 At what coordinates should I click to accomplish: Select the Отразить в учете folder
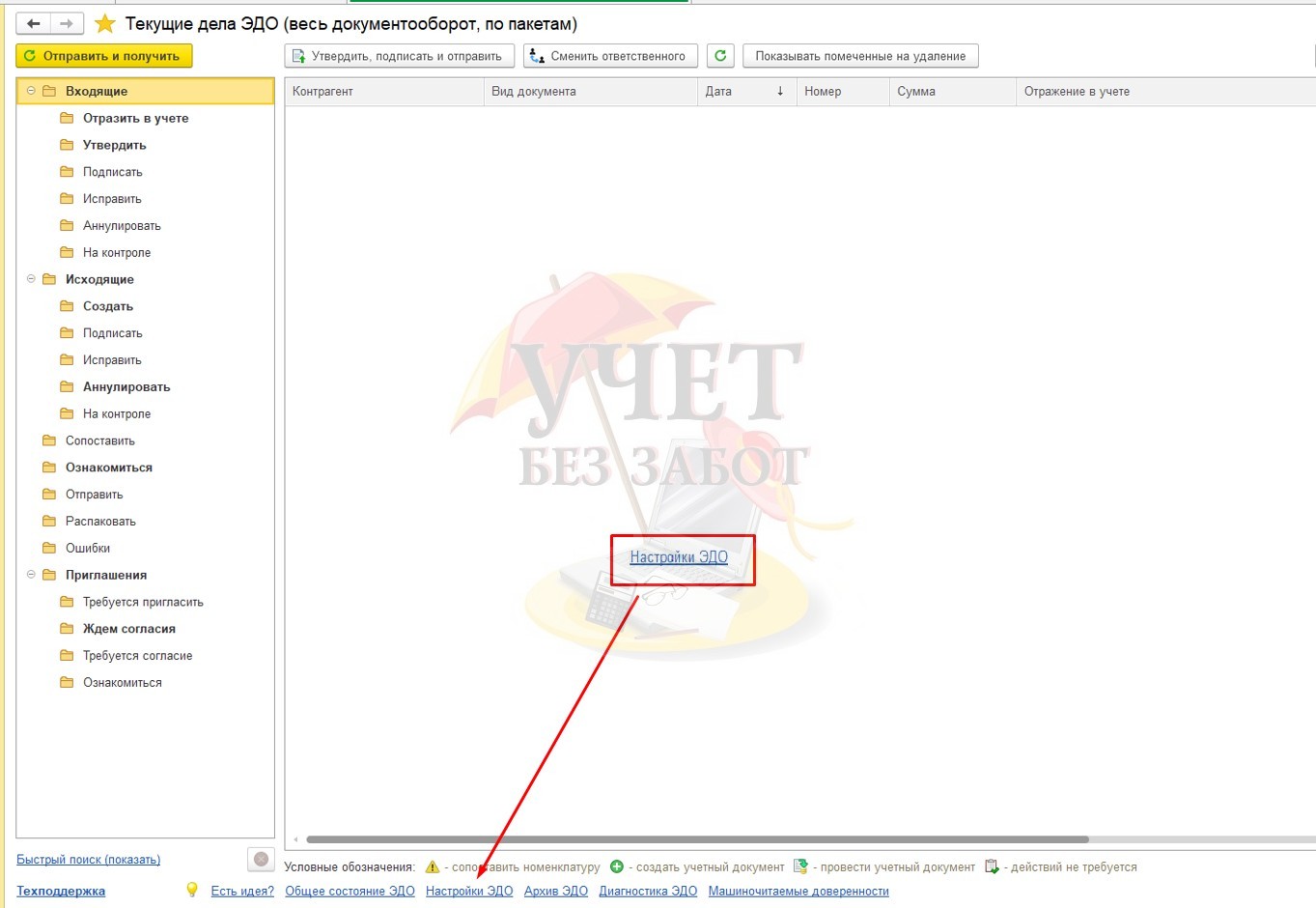coord(135,118)
